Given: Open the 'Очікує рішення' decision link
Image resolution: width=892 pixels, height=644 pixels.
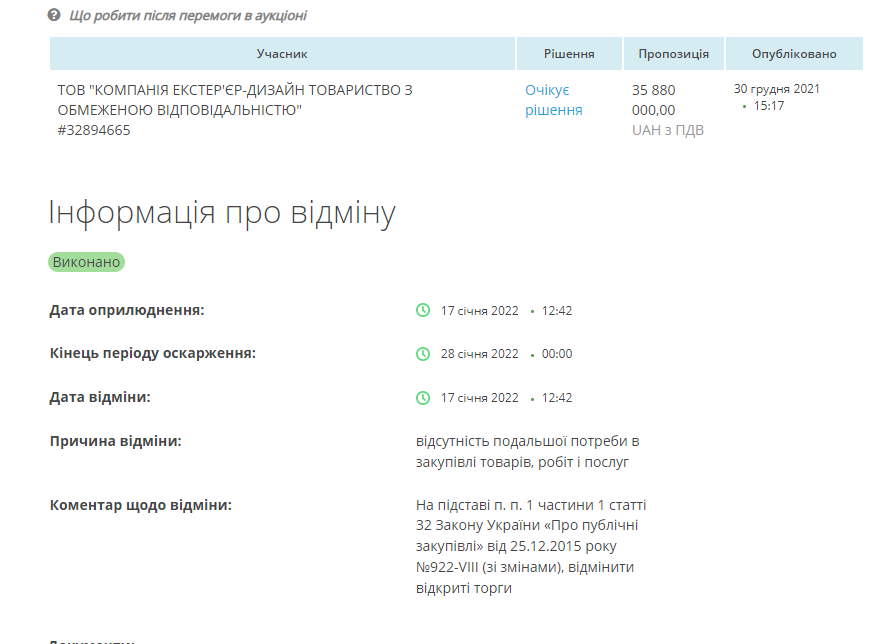Looking at the screenshot, I should (553, 100).
